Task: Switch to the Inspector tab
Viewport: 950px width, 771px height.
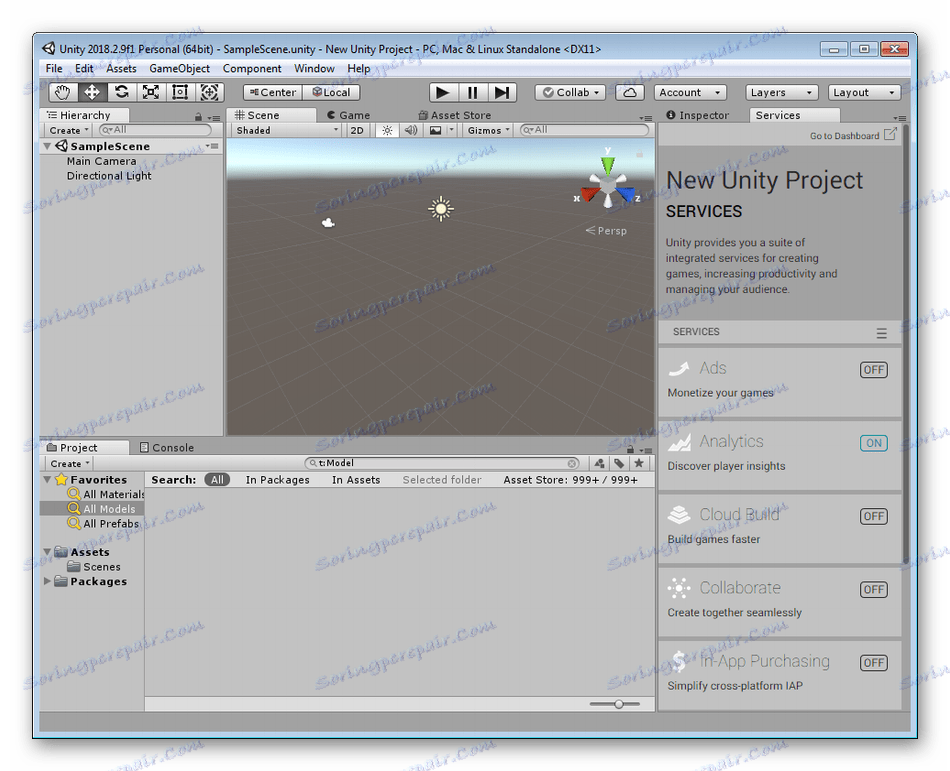Action: [x=698, y=115]
